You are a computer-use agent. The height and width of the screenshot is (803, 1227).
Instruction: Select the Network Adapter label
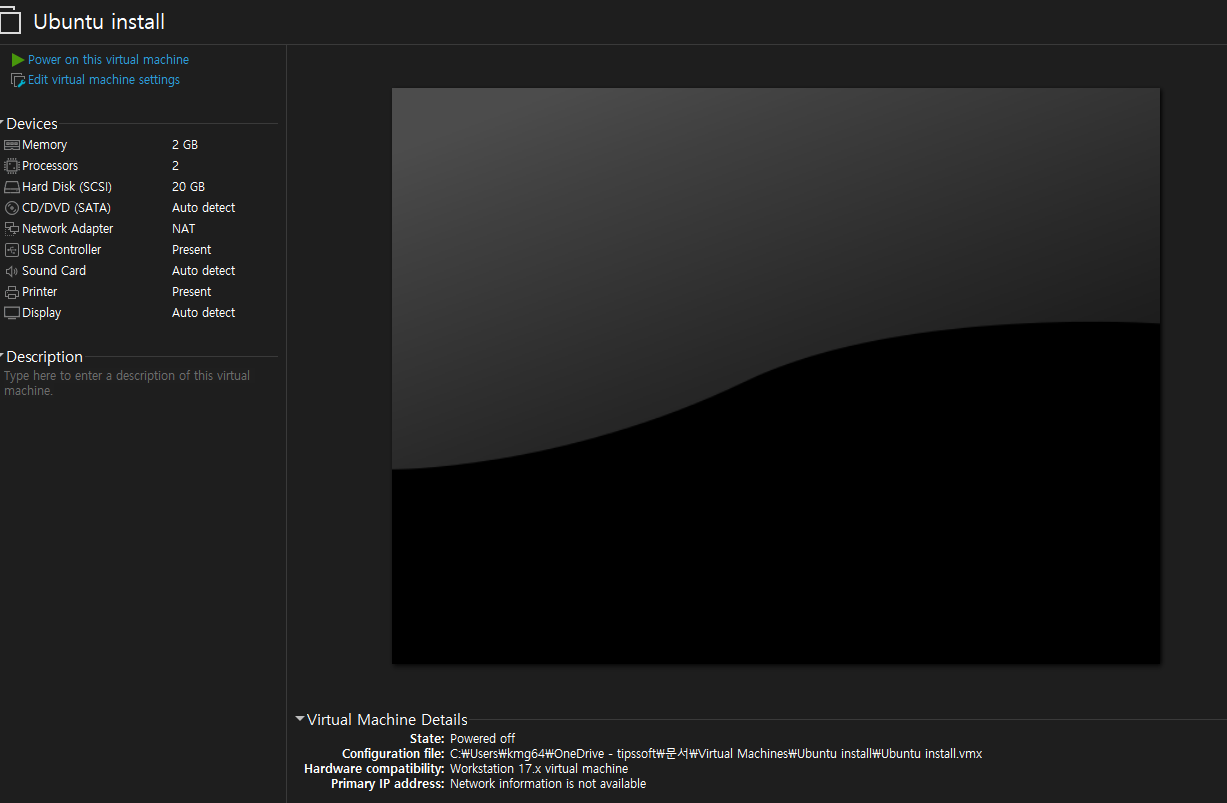[x=68, y=229]
